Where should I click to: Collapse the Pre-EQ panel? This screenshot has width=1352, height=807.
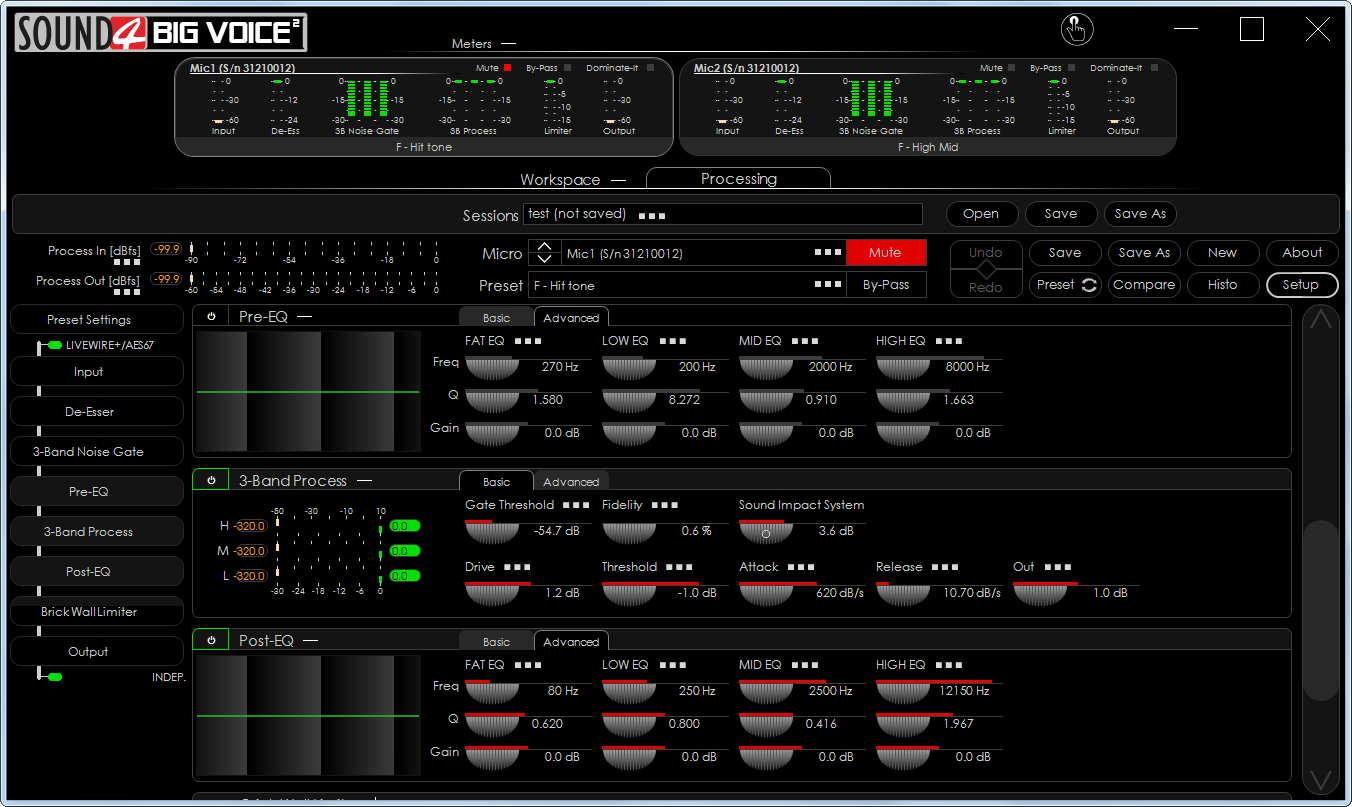[x=304, y=317]
